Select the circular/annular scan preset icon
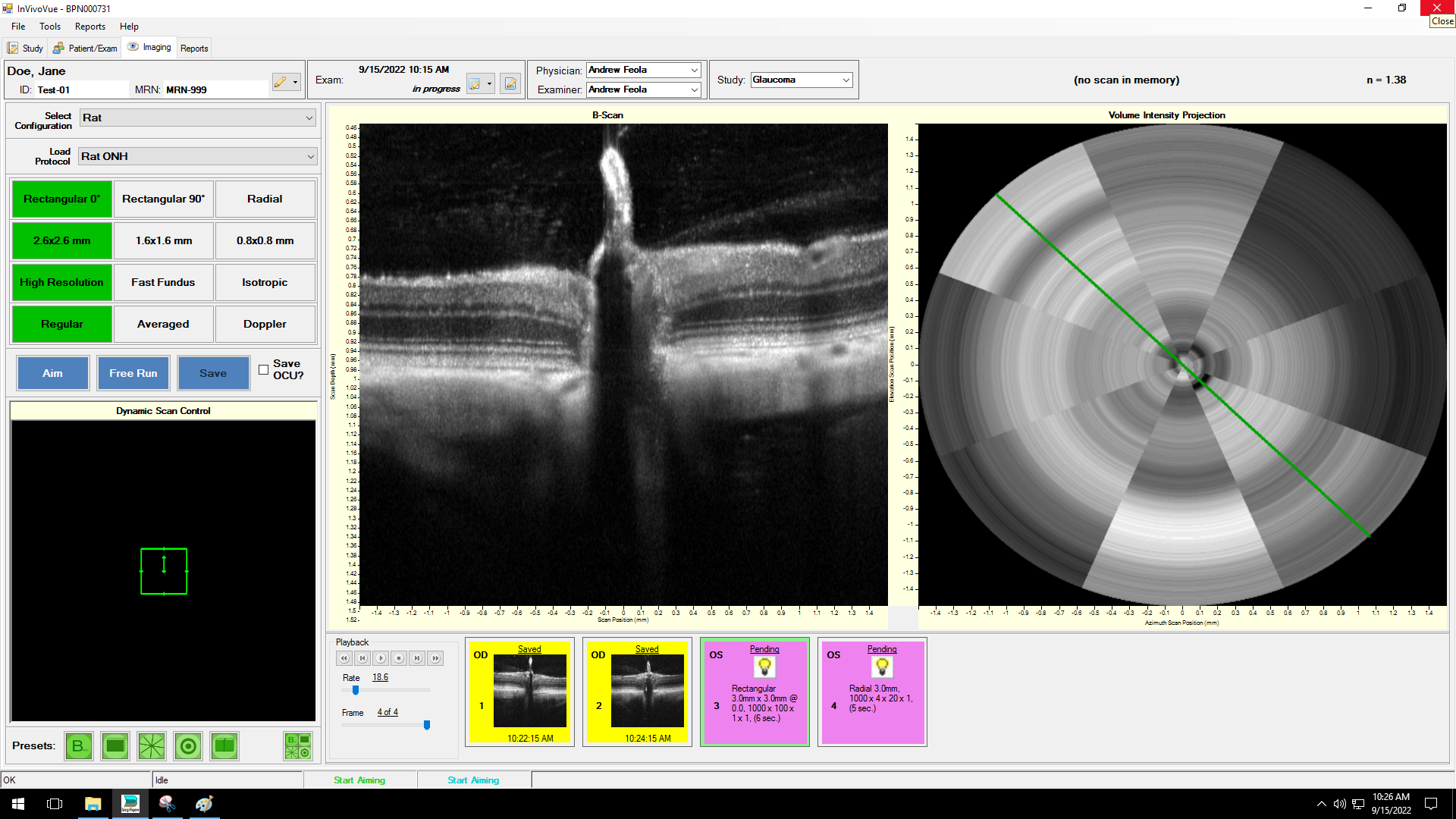1456x819 pixels. [188, 746]
